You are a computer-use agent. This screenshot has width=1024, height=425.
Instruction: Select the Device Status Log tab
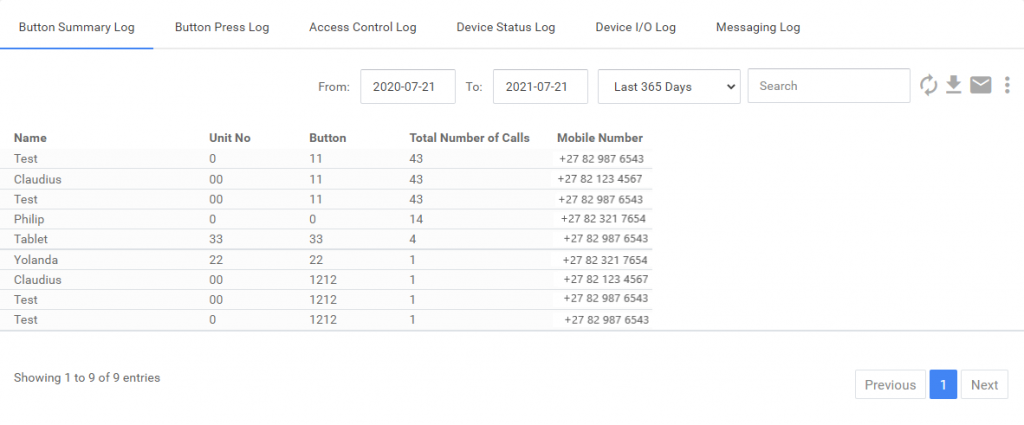tap(505, 27)
